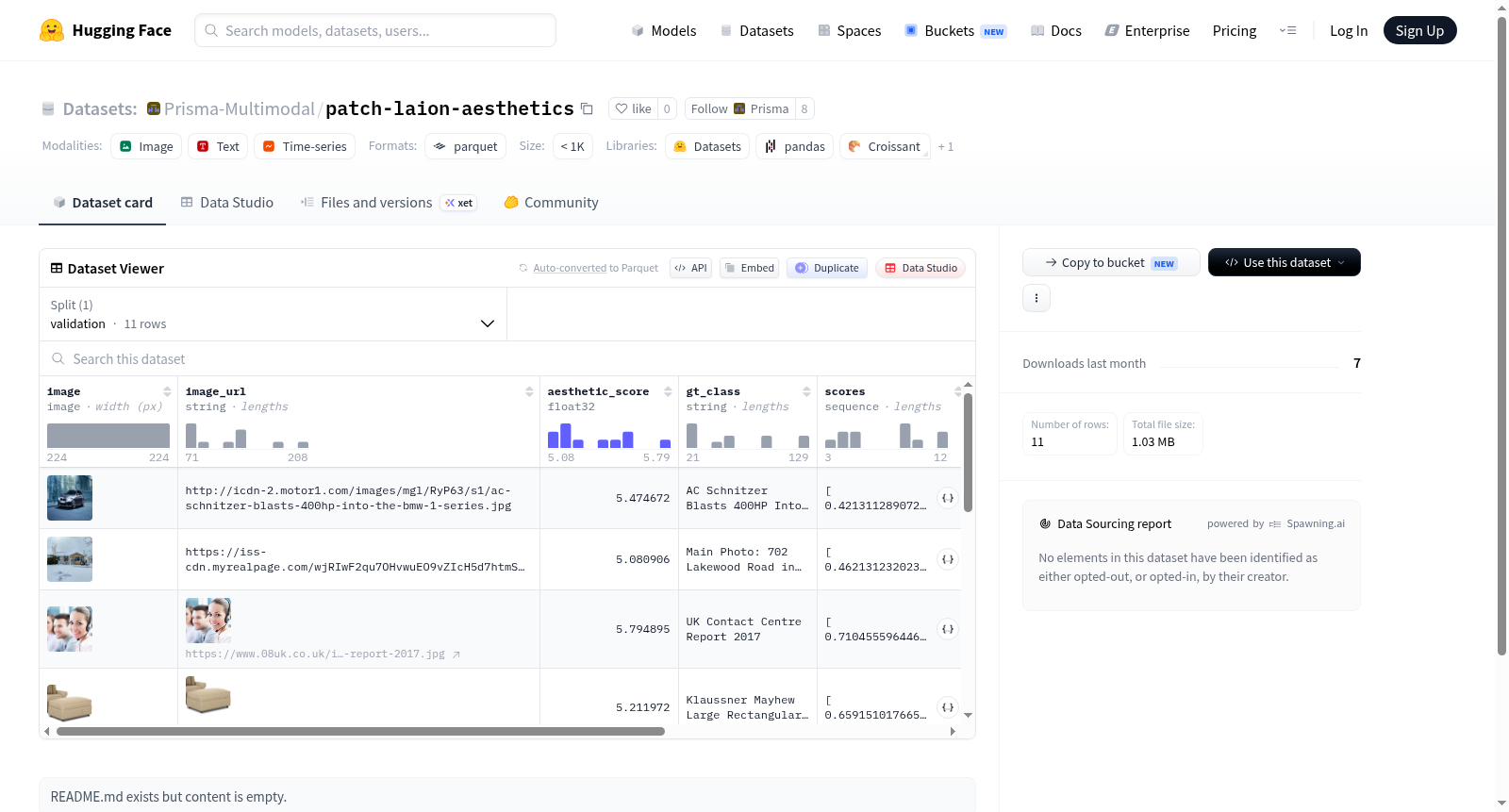Open the Text modality tag

(x=218, y=146)
